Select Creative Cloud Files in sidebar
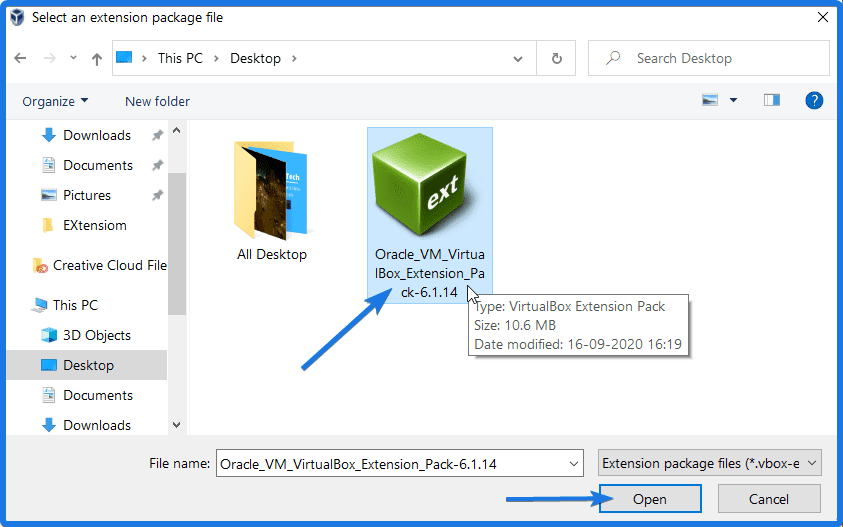Viewport: 843px width, 527px height. point(99,265)
